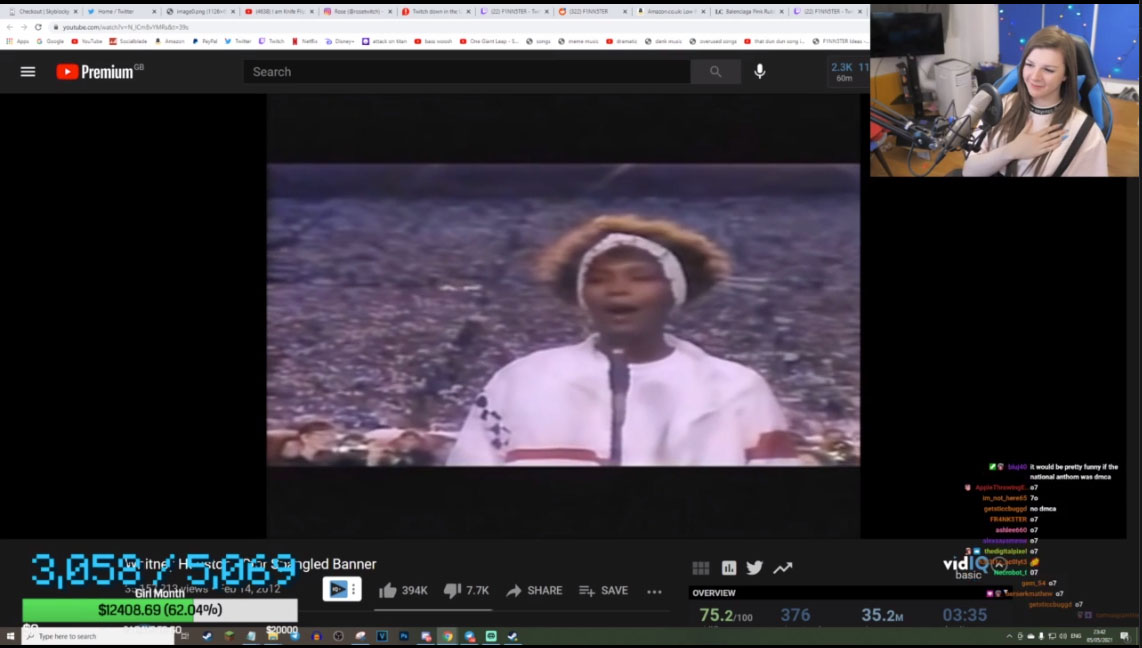
Task: Switch to the Twitch down tab
Action: click(x=436, y=12)
